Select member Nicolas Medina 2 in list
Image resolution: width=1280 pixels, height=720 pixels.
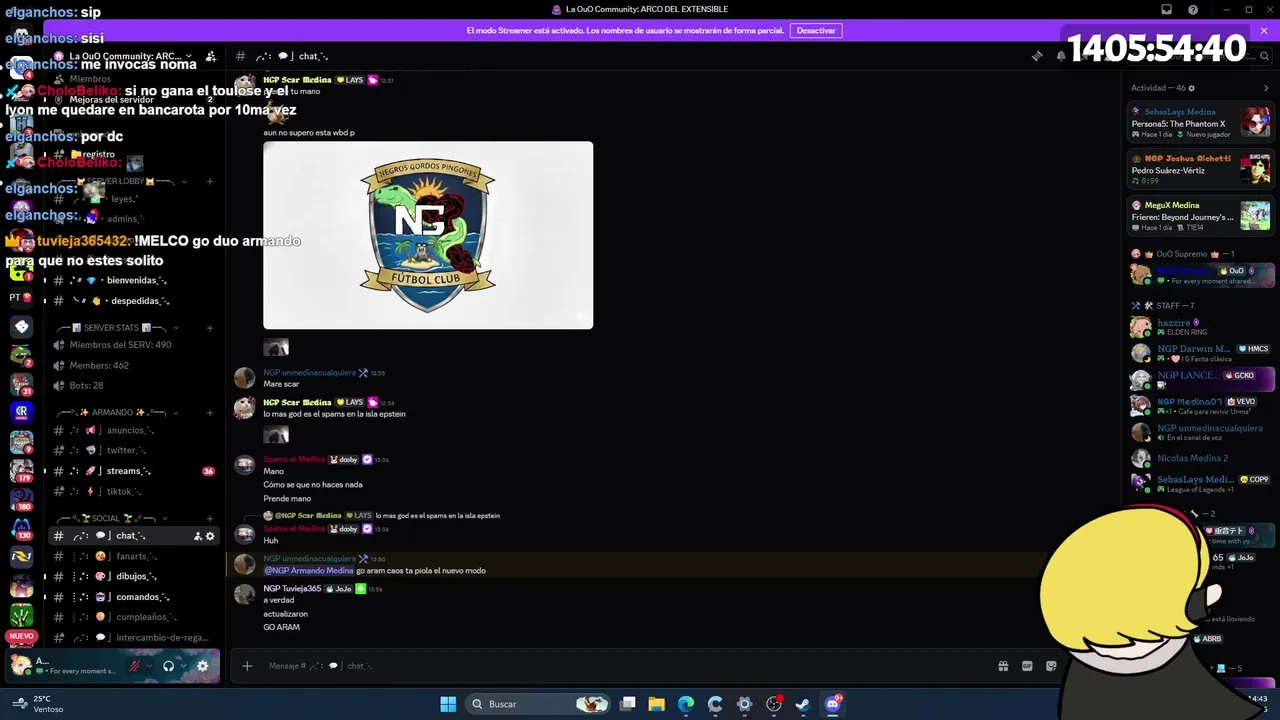pos(1200,458)
